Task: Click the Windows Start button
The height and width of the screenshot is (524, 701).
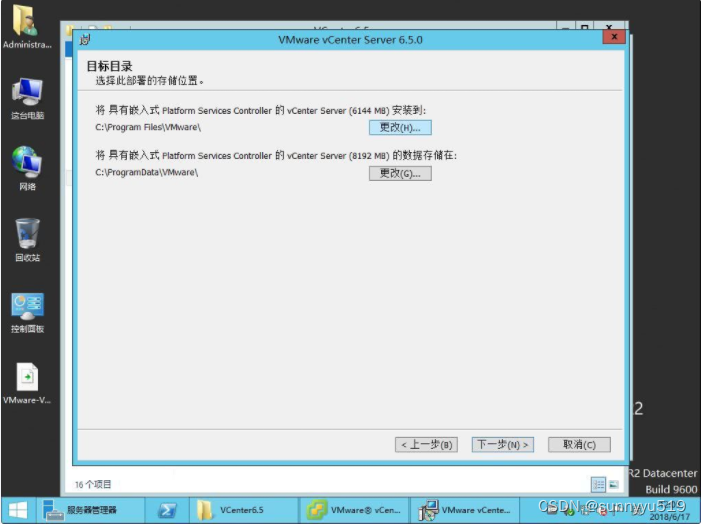Action: click(18, 510)
